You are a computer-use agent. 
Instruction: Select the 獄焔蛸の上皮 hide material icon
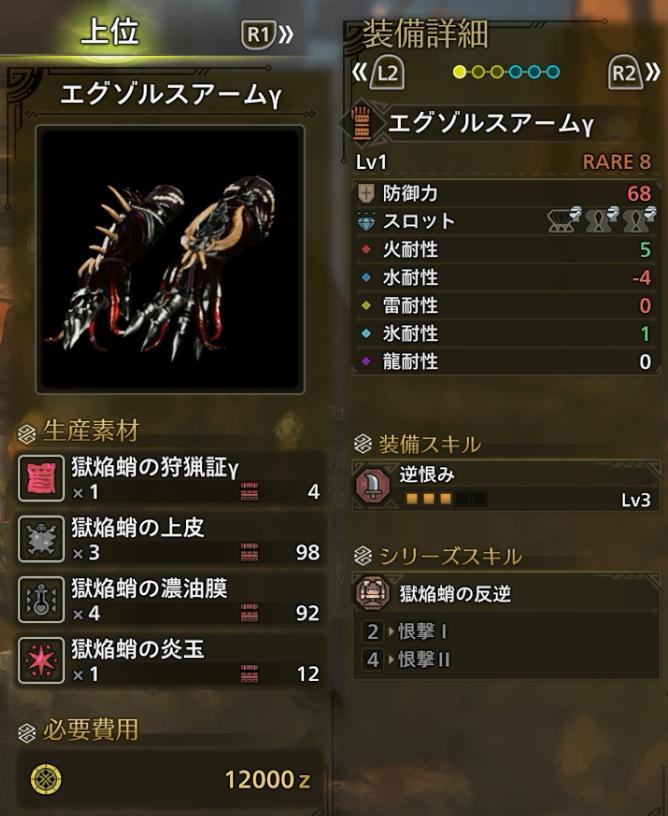pos(41,539)
